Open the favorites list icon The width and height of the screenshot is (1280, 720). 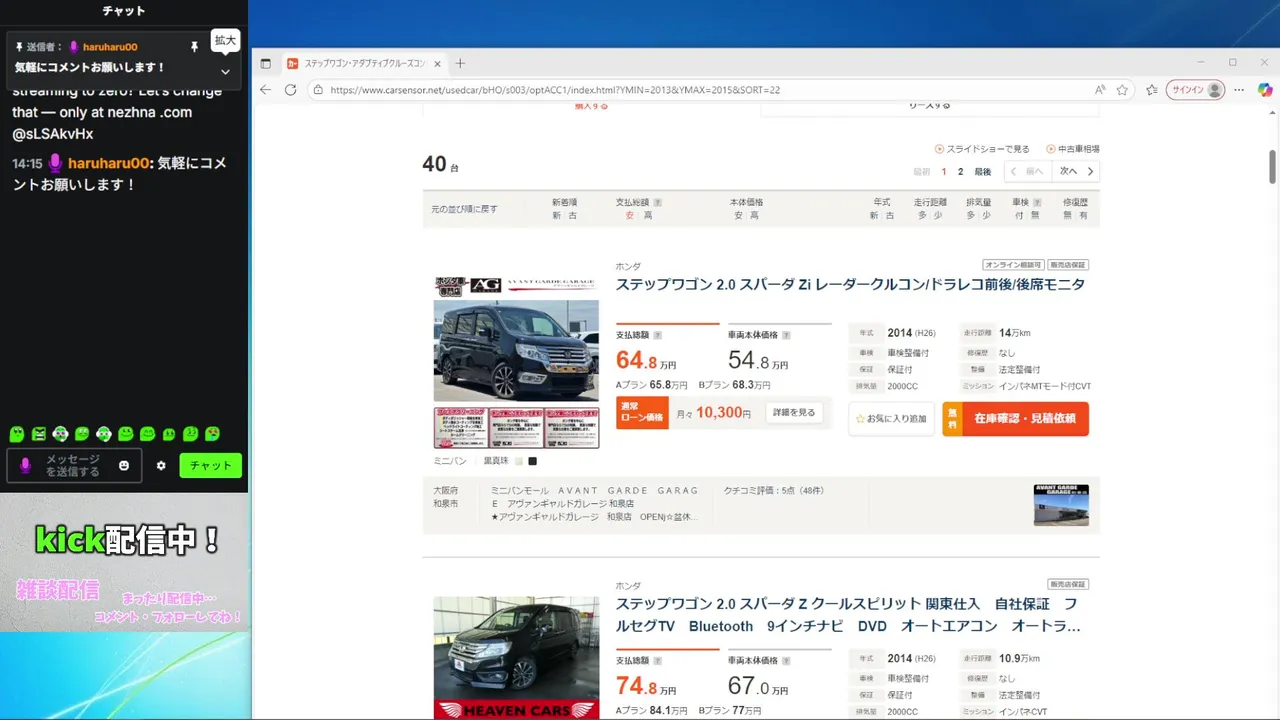point(1151,89)
